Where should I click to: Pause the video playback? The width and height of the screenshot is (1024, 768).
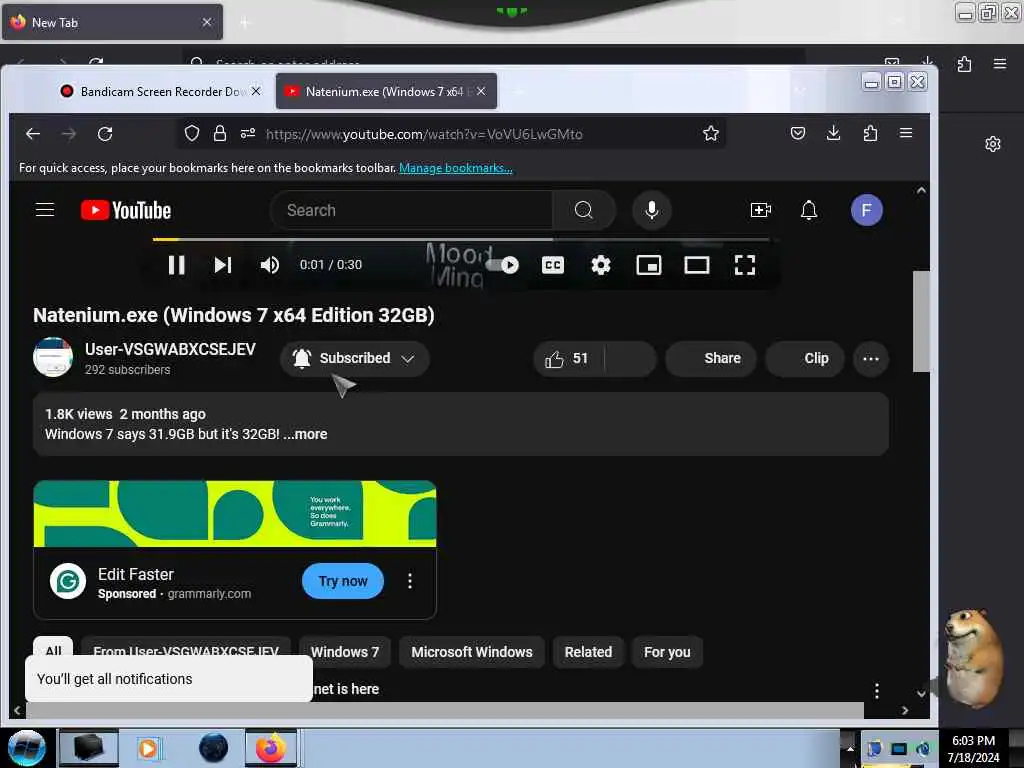click(176, 264)
